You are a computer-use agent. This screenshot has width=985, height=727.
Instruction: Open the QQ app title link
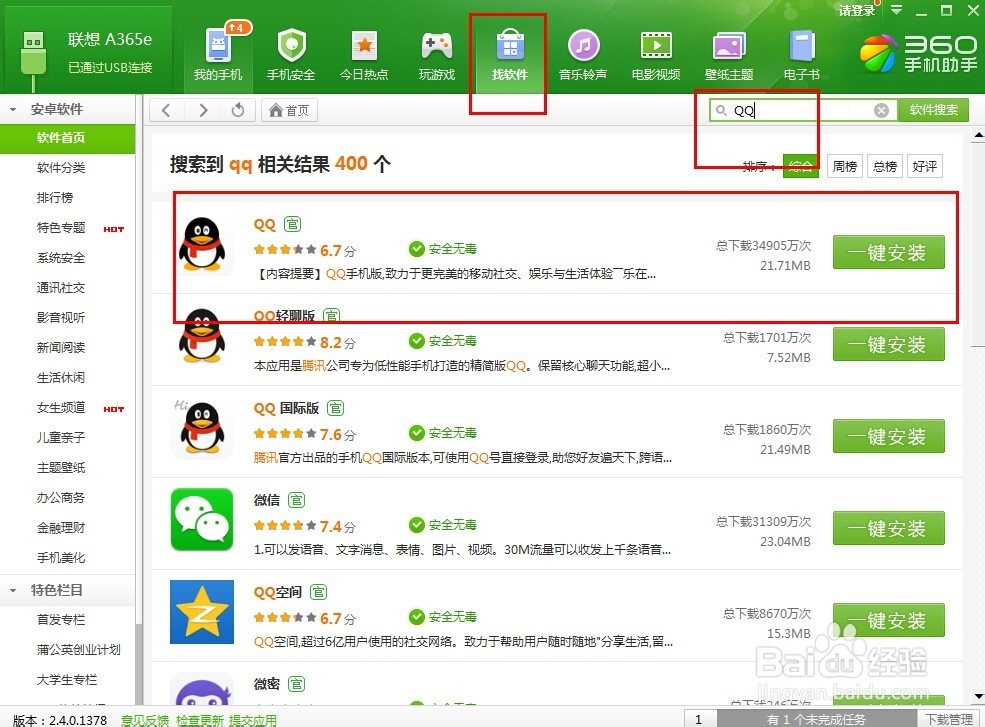click(264, 224)
